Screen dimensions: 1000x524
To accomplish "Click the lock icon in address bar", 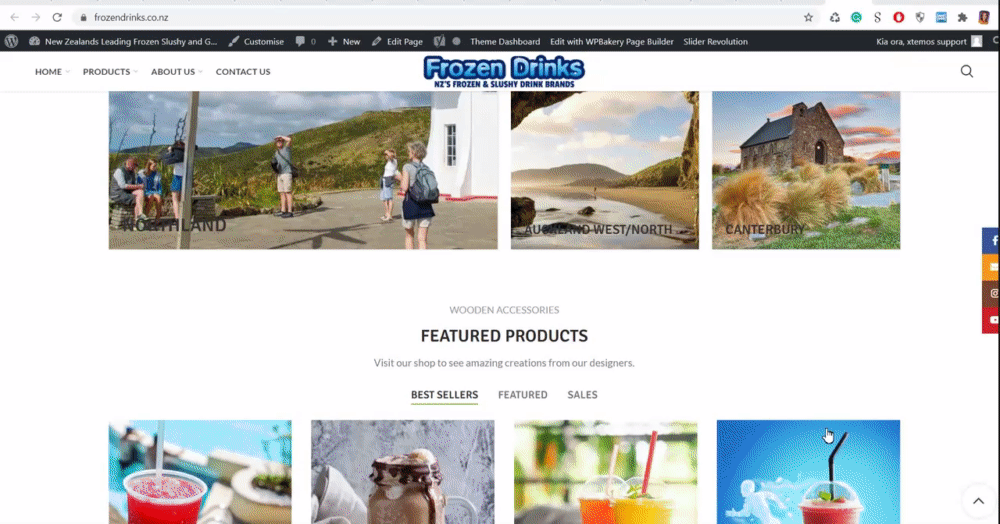I will tap(83, 17).
